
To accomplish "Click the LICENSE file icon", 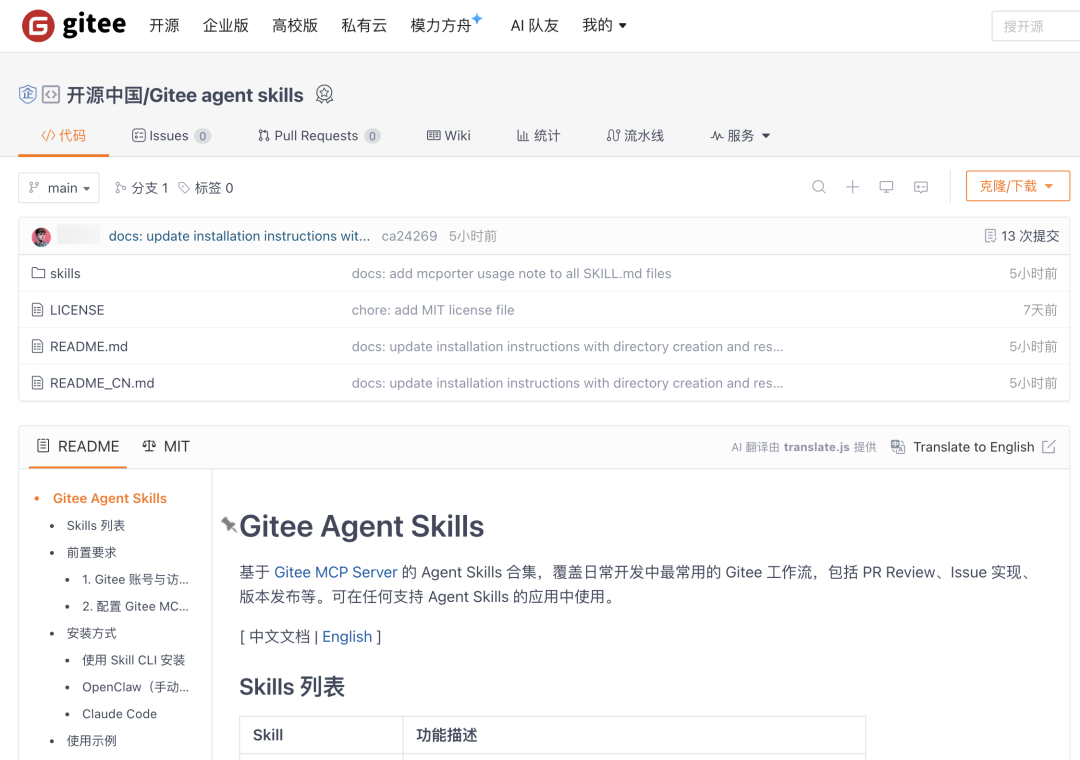I will 38,310.
